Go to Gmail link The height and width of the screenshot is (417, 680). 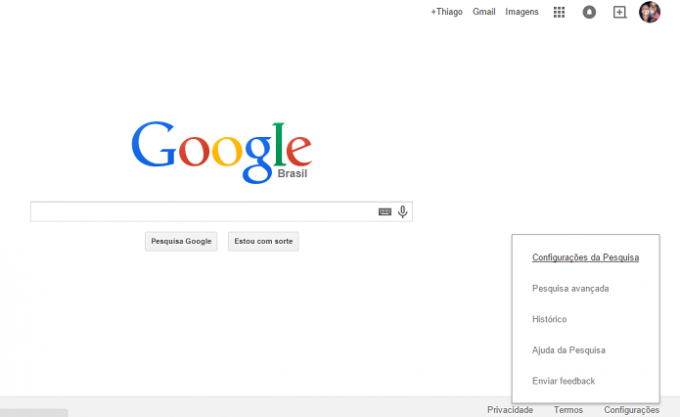tap(484, 12)
